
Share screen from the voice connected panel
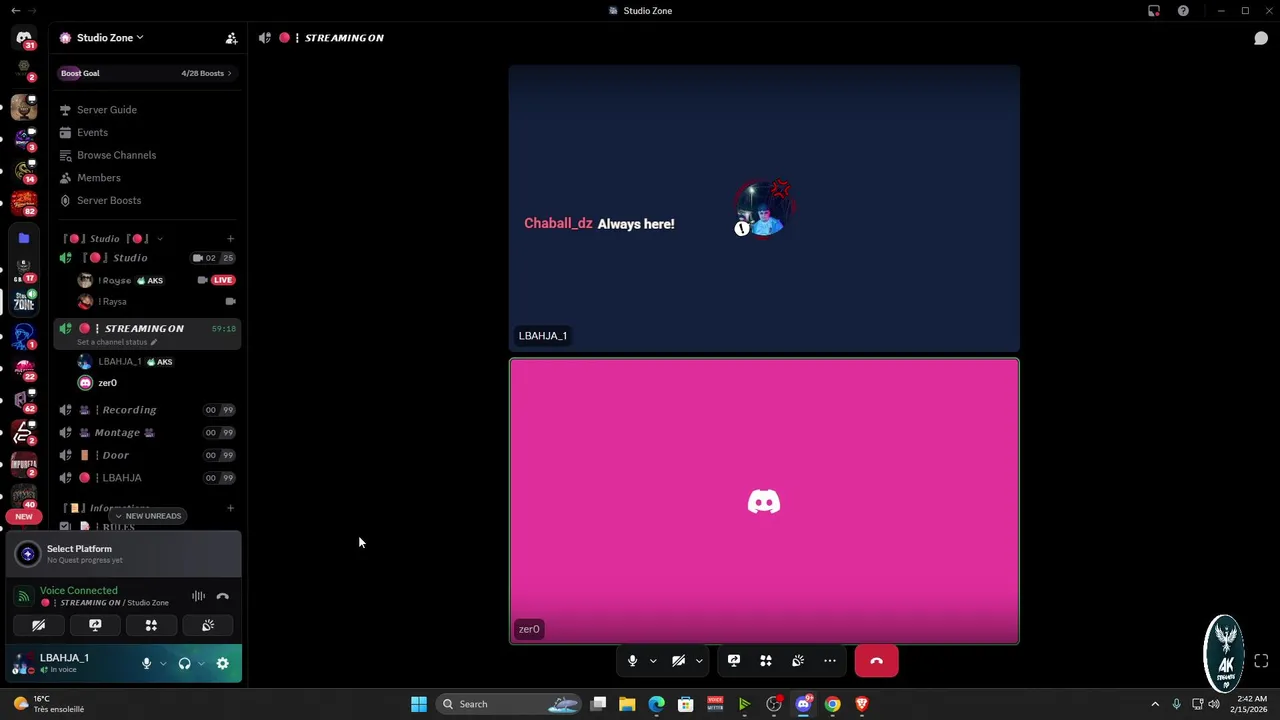(x=95, y=625)
